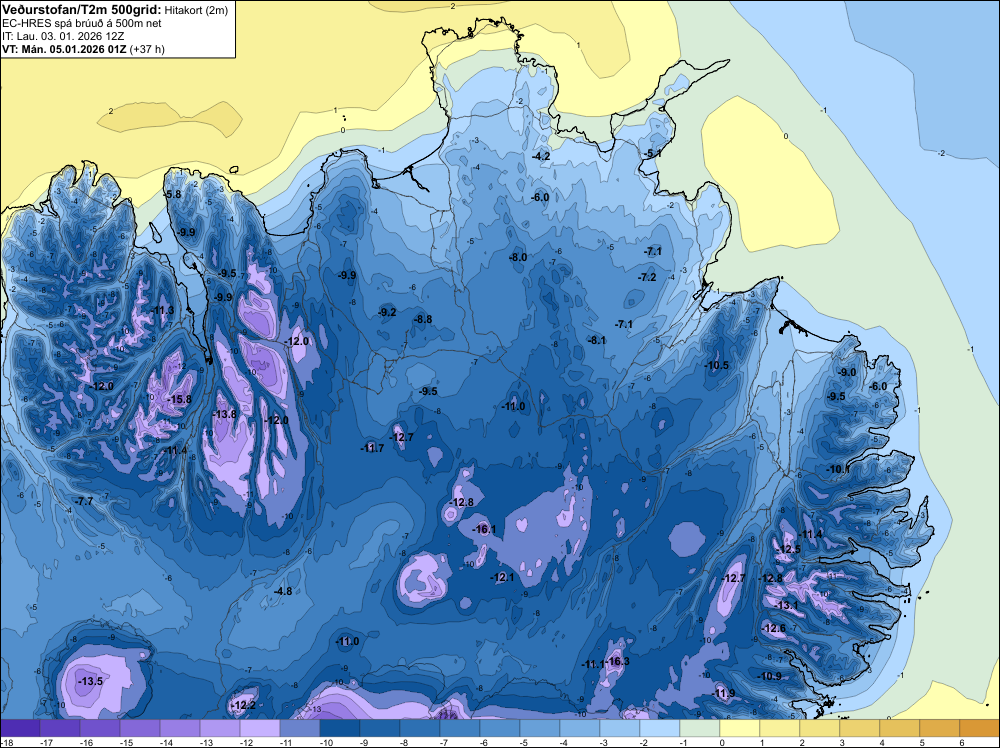Select the 'IT: Lau. 03. 01. 2026 12Z' line

tap(63, 36)
